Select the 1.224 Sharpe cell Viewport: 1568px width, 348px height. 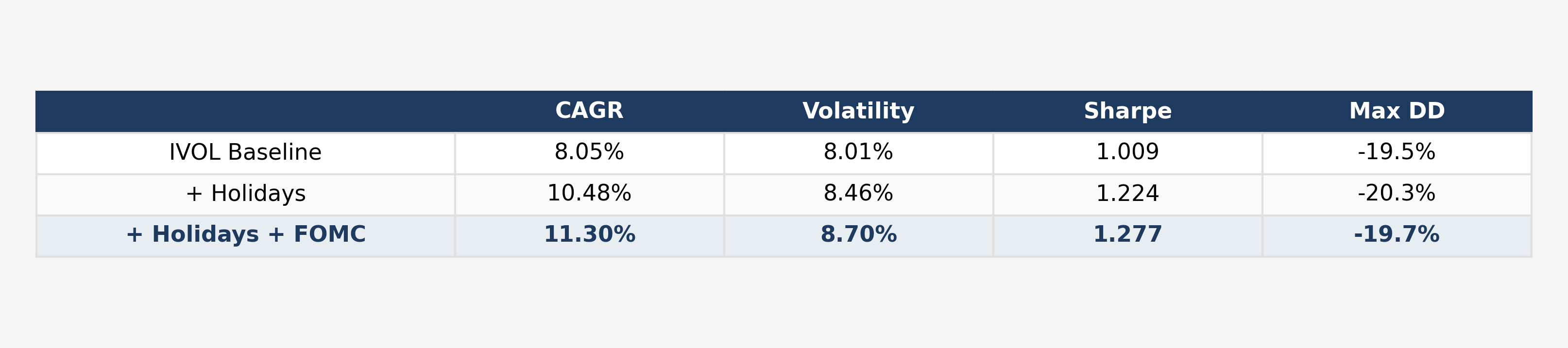[1128, 194]
